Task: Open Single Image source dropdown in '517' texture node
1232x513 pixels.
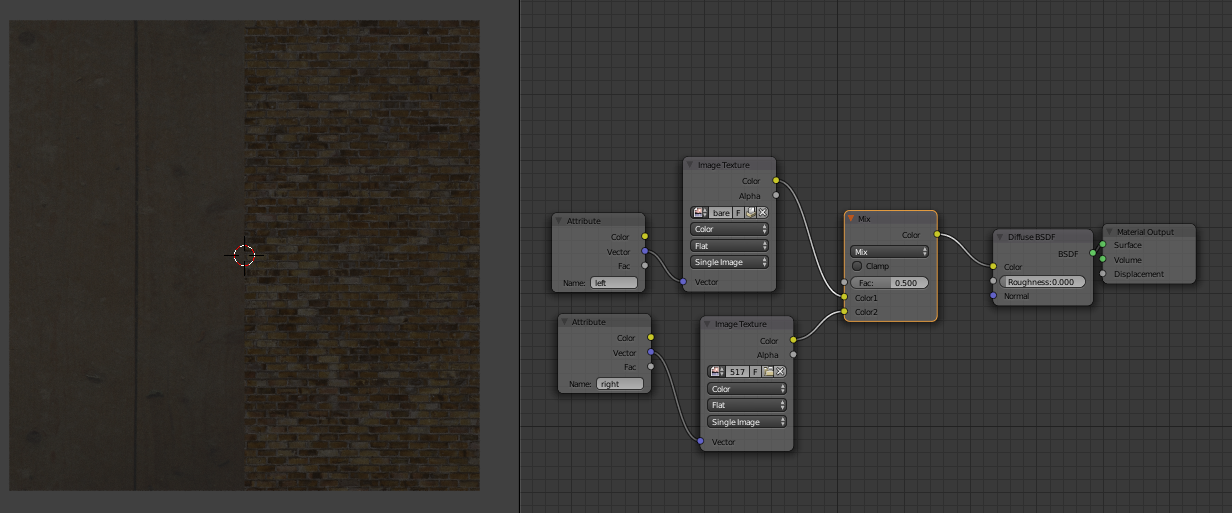Action: (x=747, y=422)
